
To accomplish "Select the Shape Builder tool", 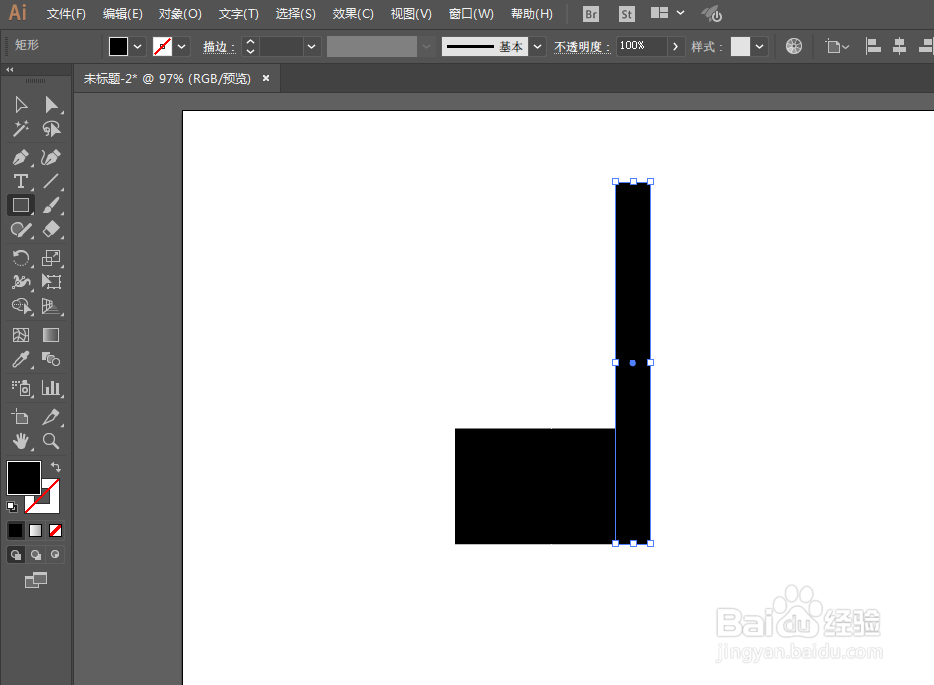I will 21,306.
